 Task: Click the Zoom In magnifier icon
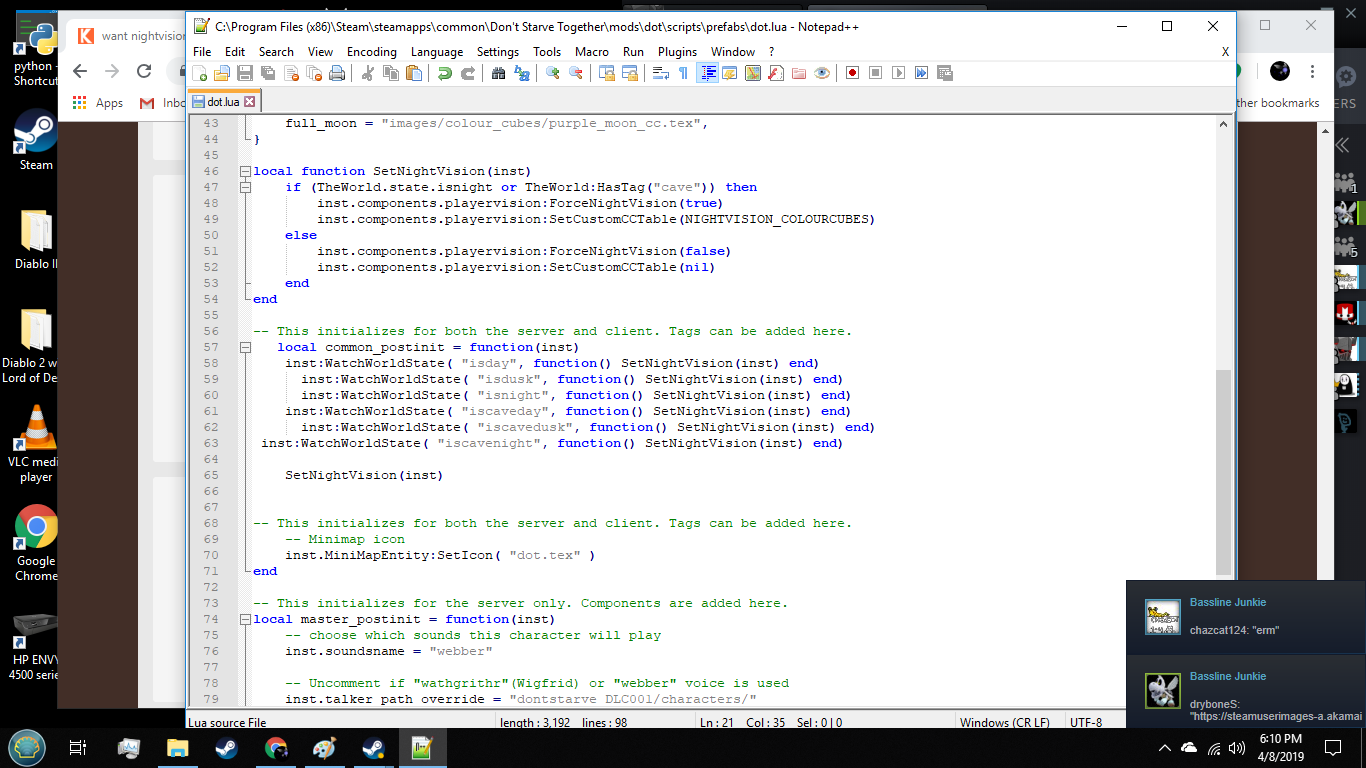click(x=552, y=73)
